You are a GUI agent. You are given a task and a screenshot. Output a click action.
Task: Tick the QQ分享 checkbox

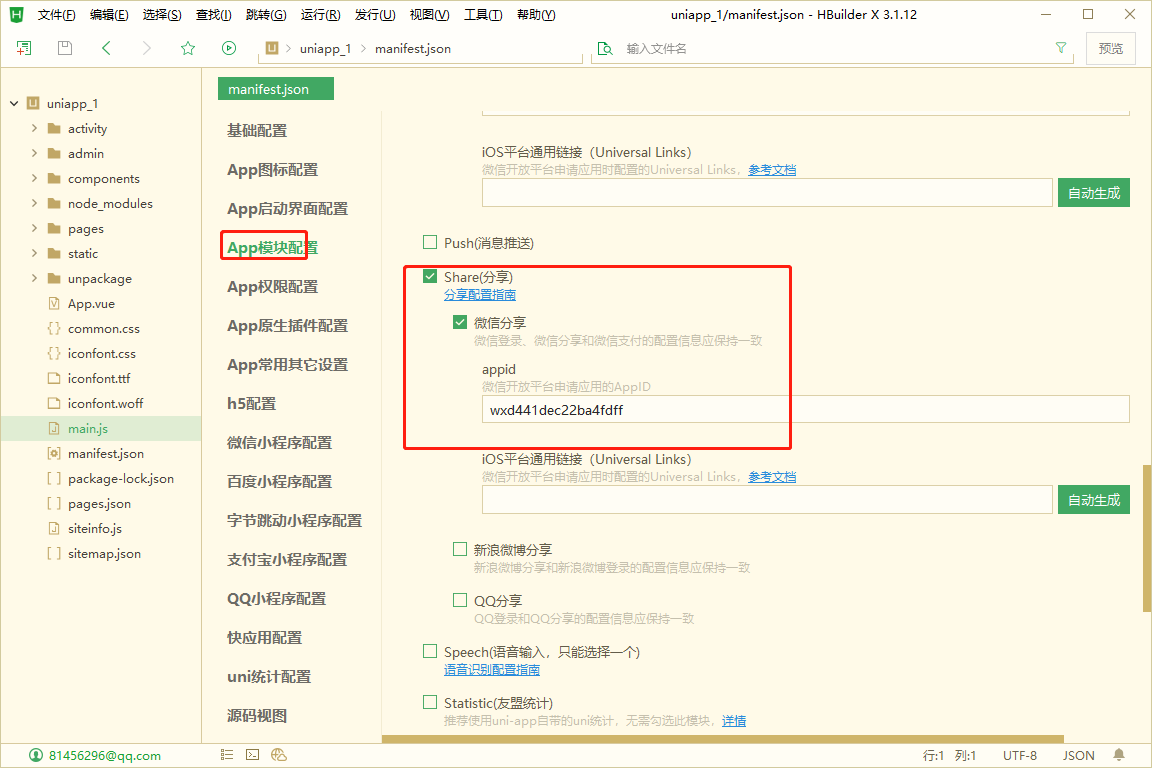coord(460,600)
